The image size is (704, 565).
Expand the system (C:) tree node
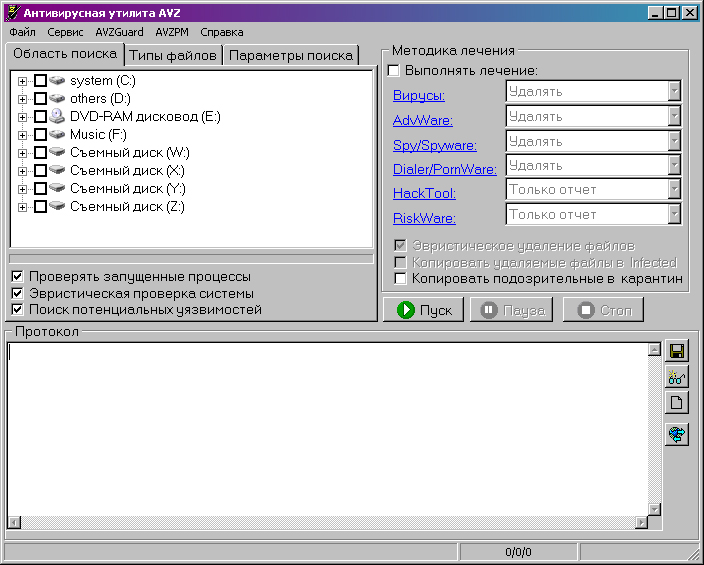[x=22, y=81]
